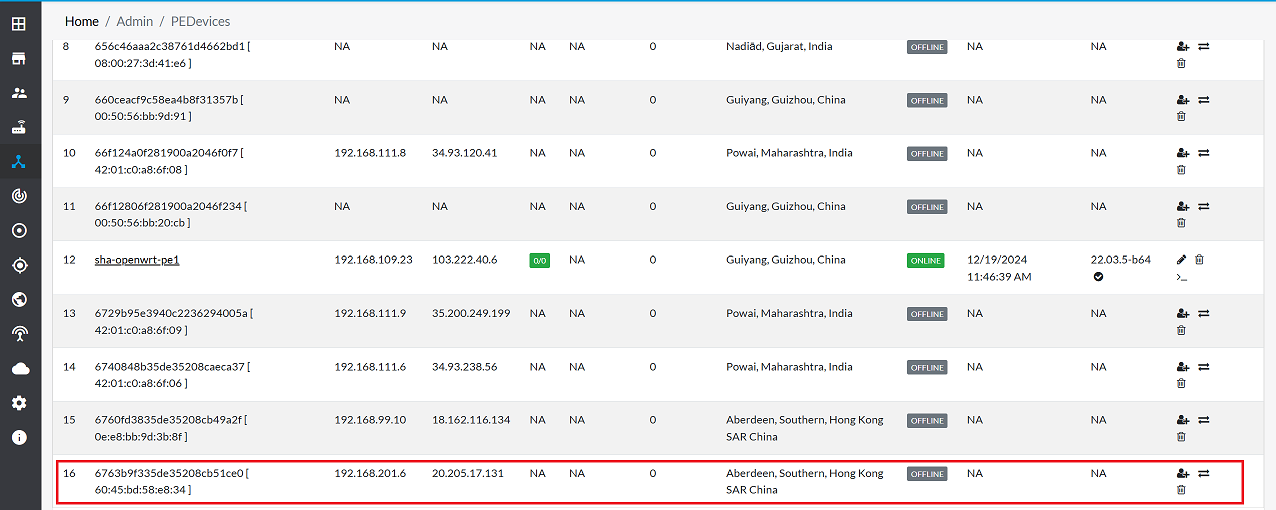Go to Home breadcrumb
The width and height of the screenshot is (1276, 510).
82,21
